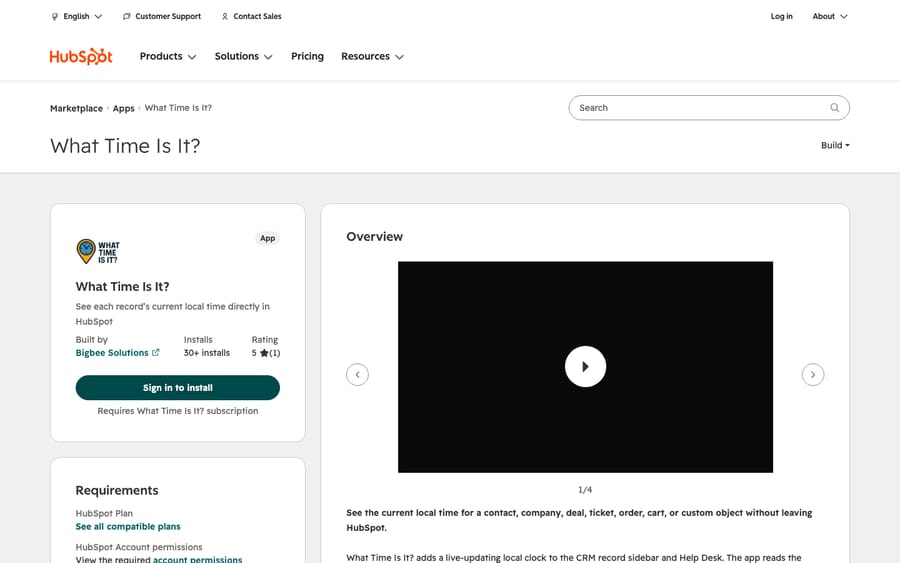This screenshot has height=563, width=900.
Task: Expand the Resources menu
Action: (372, 56)
